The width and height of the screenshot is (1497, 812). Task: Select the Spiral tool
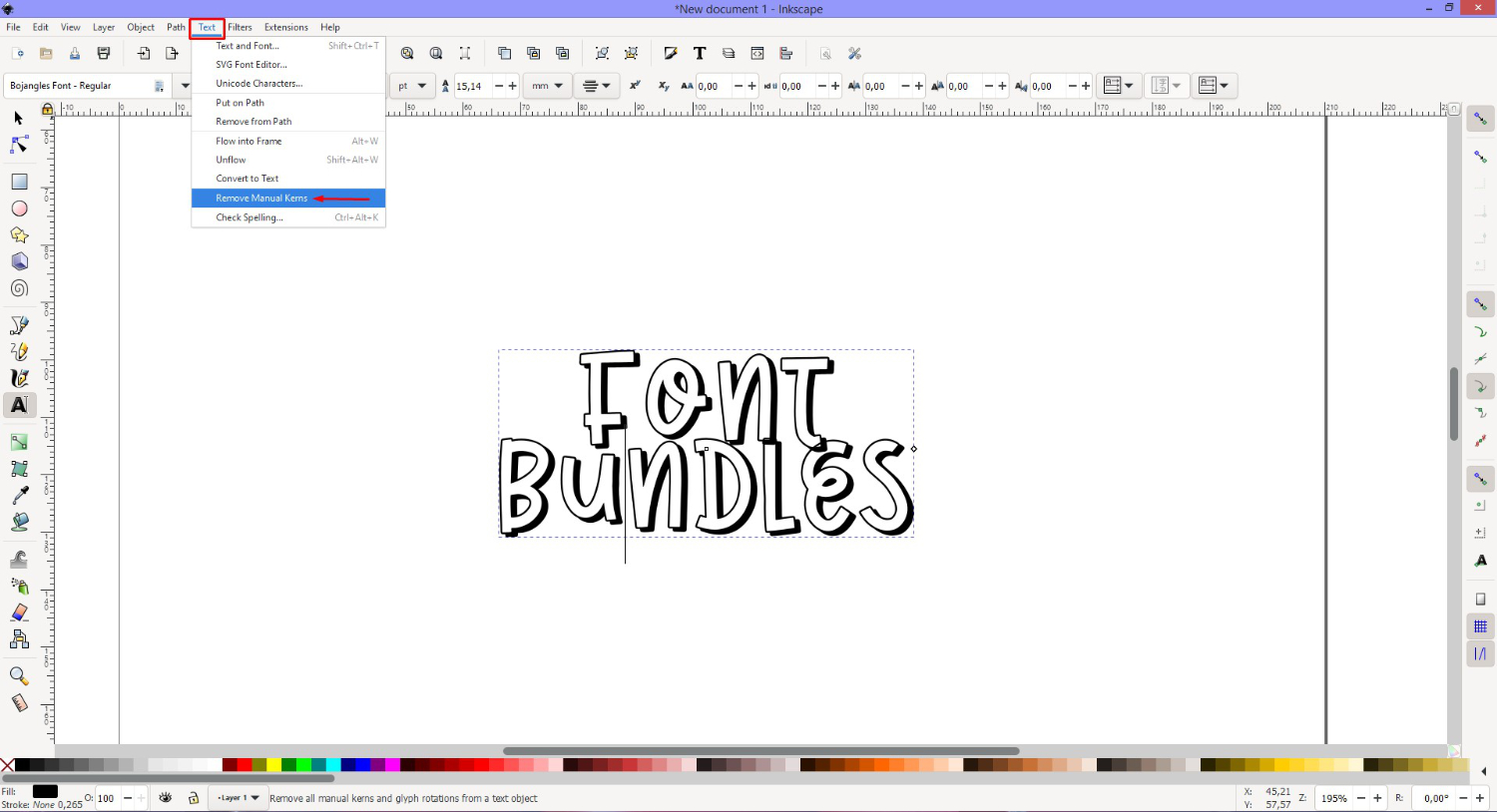coord(19,288)
